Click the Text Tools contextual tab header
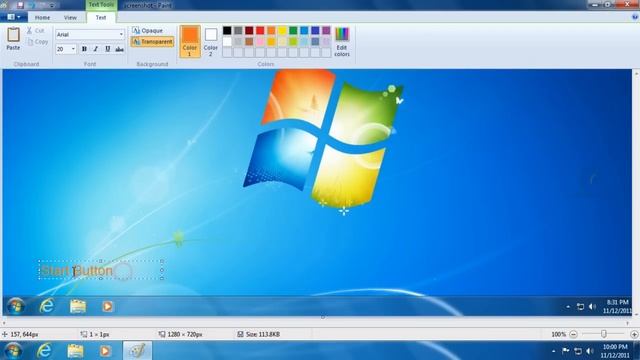The image size is (640, 360). (x=102, y=5)
